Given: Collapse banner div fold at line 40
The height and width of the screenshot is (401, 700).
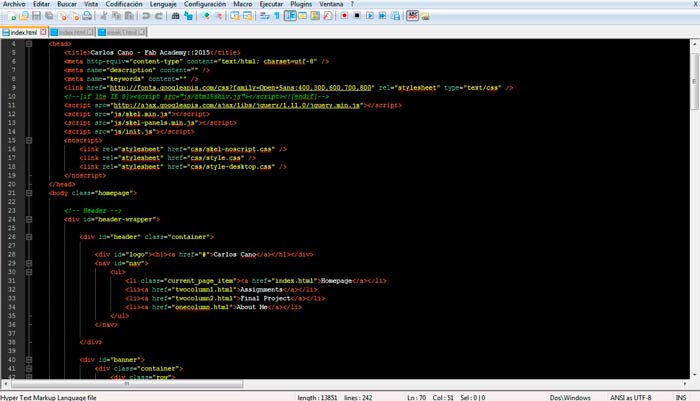Looking at the screenshot, I should (x=29, y=359).
